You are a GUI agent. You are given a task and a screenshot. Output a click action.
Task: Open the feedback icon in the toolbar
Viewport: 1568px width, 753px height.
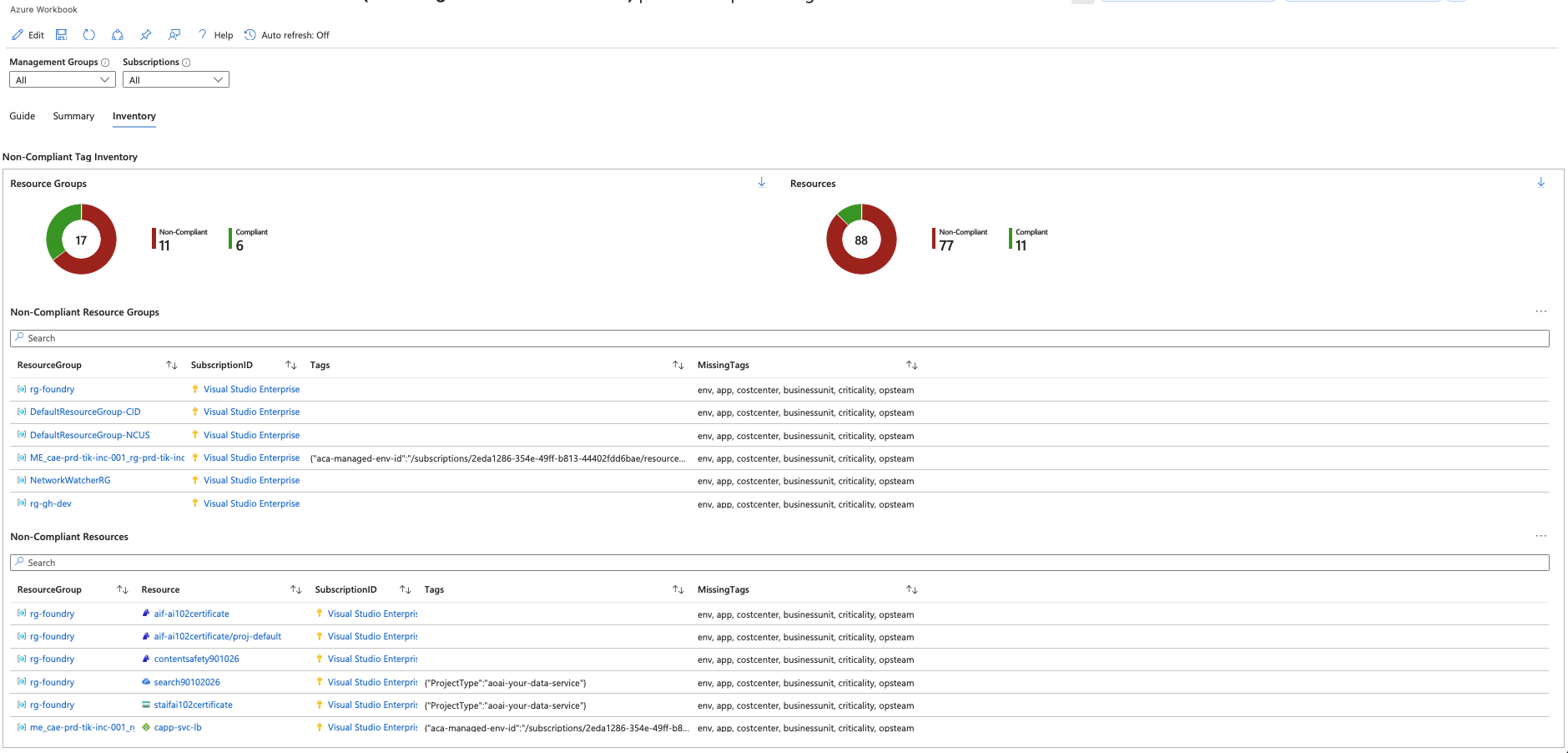[174, 35]
